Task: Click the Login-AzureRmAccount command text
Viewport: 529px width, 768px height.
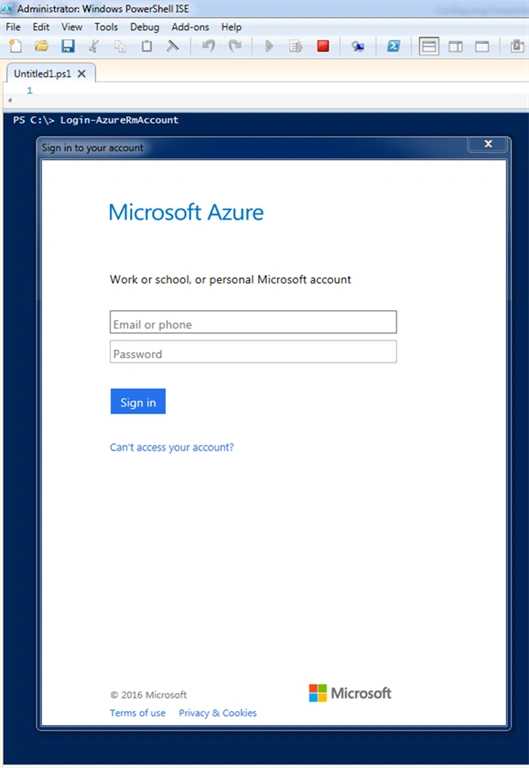Action: 120,120
